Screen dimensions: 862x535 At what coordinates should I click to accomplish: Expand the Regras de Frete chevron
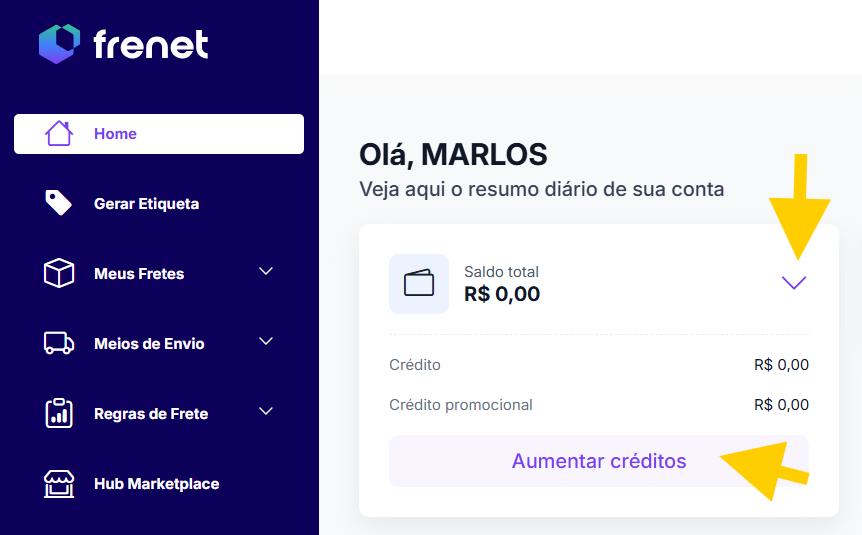266,411
